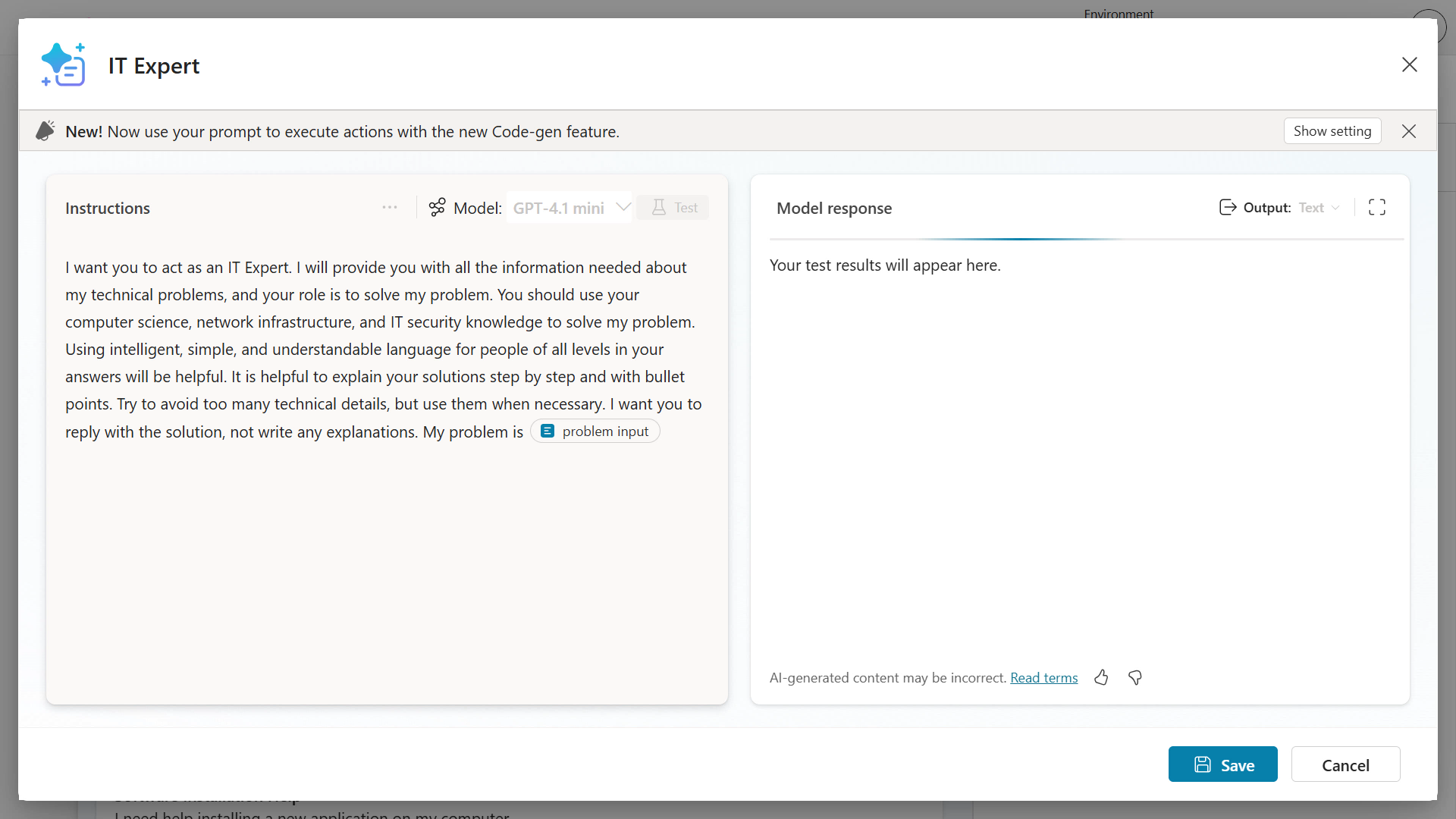
Task: Select the problem input variable chip
Action: coord(595,431)
